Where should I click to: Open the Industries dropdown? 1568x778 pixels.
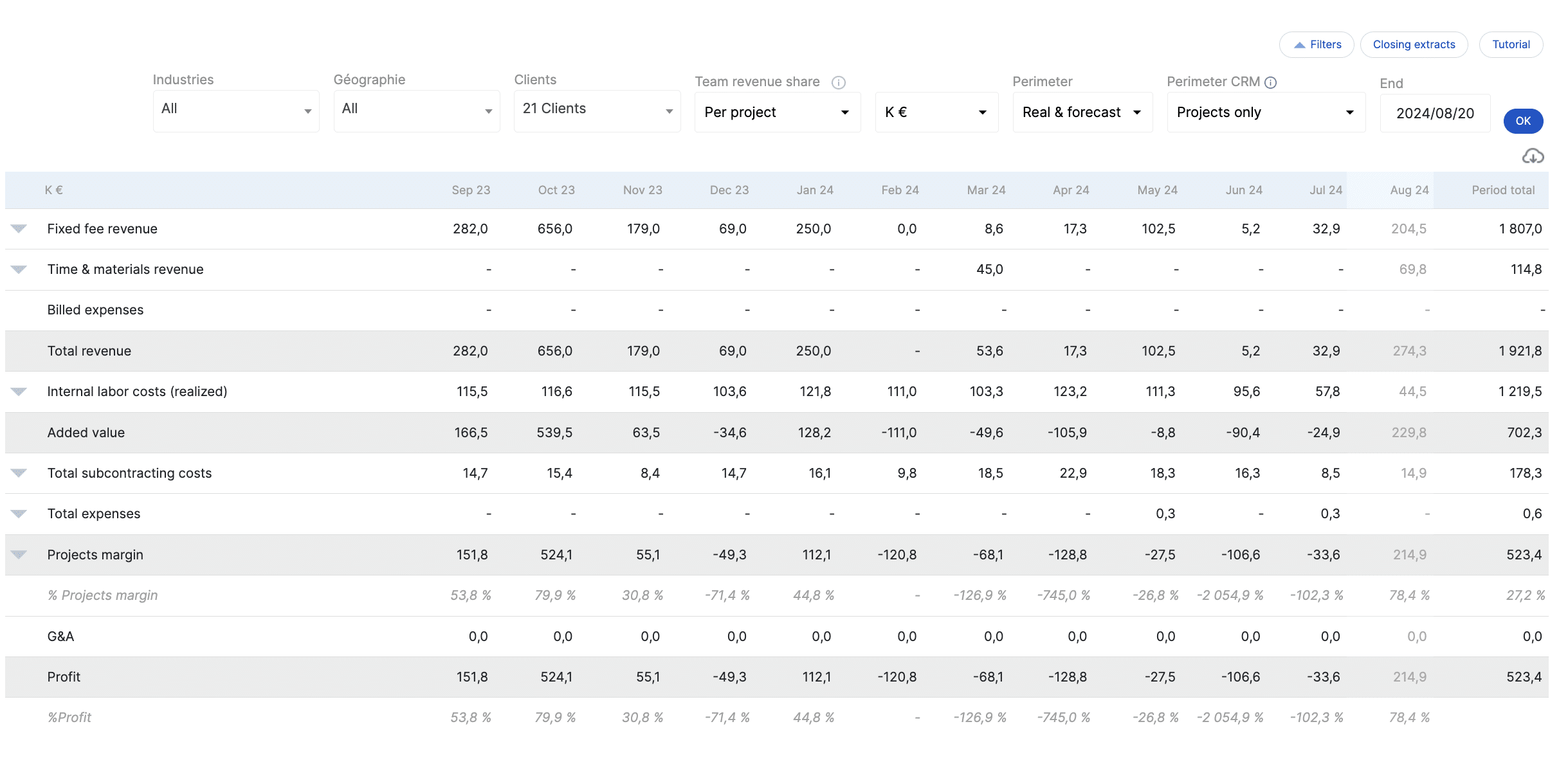(x=235, y=111)
